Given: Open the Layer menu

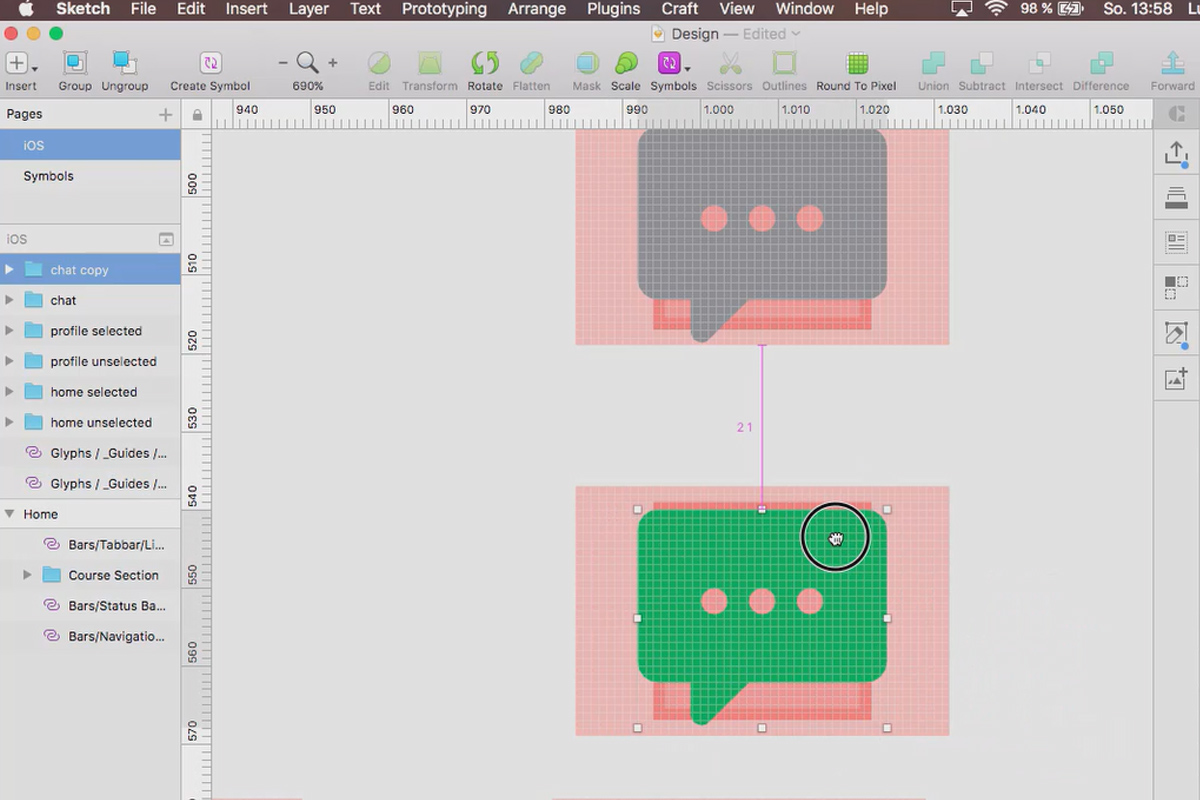Looking at the screenshot, I should pos(308,9).
